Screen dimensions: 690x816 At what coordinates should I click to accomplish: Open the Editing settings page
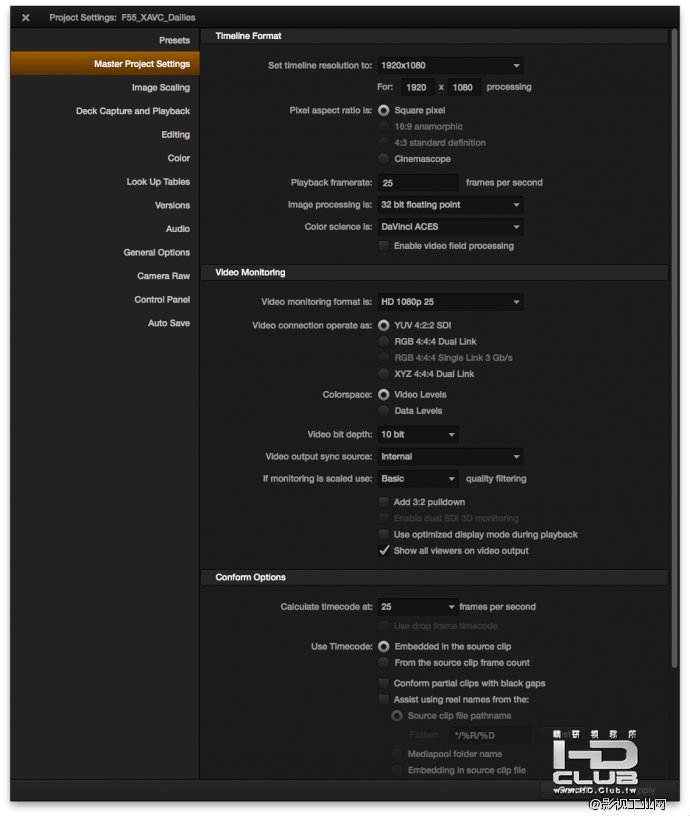[175, 135]
